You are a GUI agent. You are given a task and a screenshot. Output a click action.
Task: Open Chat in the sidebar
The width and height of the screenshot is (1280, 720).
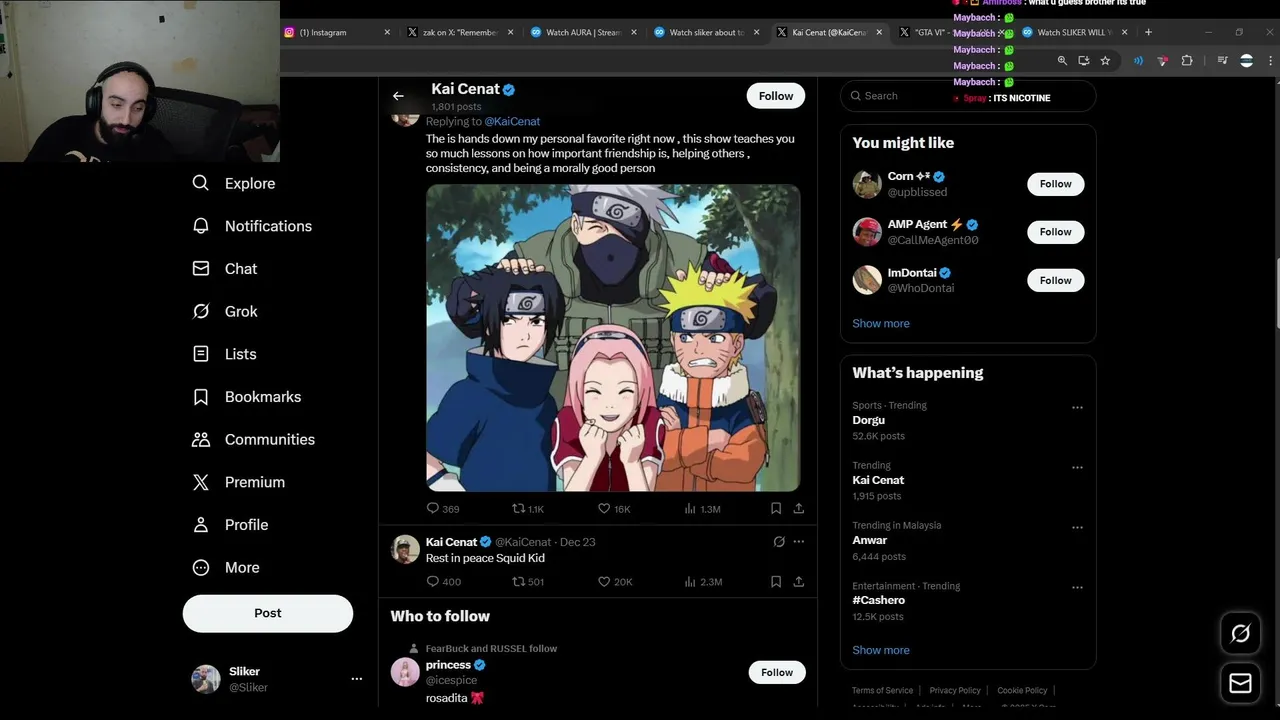click(x=225, y=269)
